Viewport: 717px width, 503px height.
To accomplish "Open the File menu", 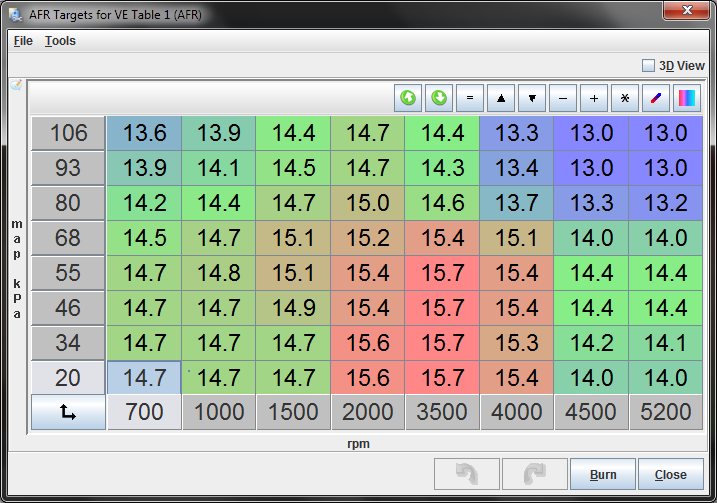I will pyautogui.click(x=23, y=41).
